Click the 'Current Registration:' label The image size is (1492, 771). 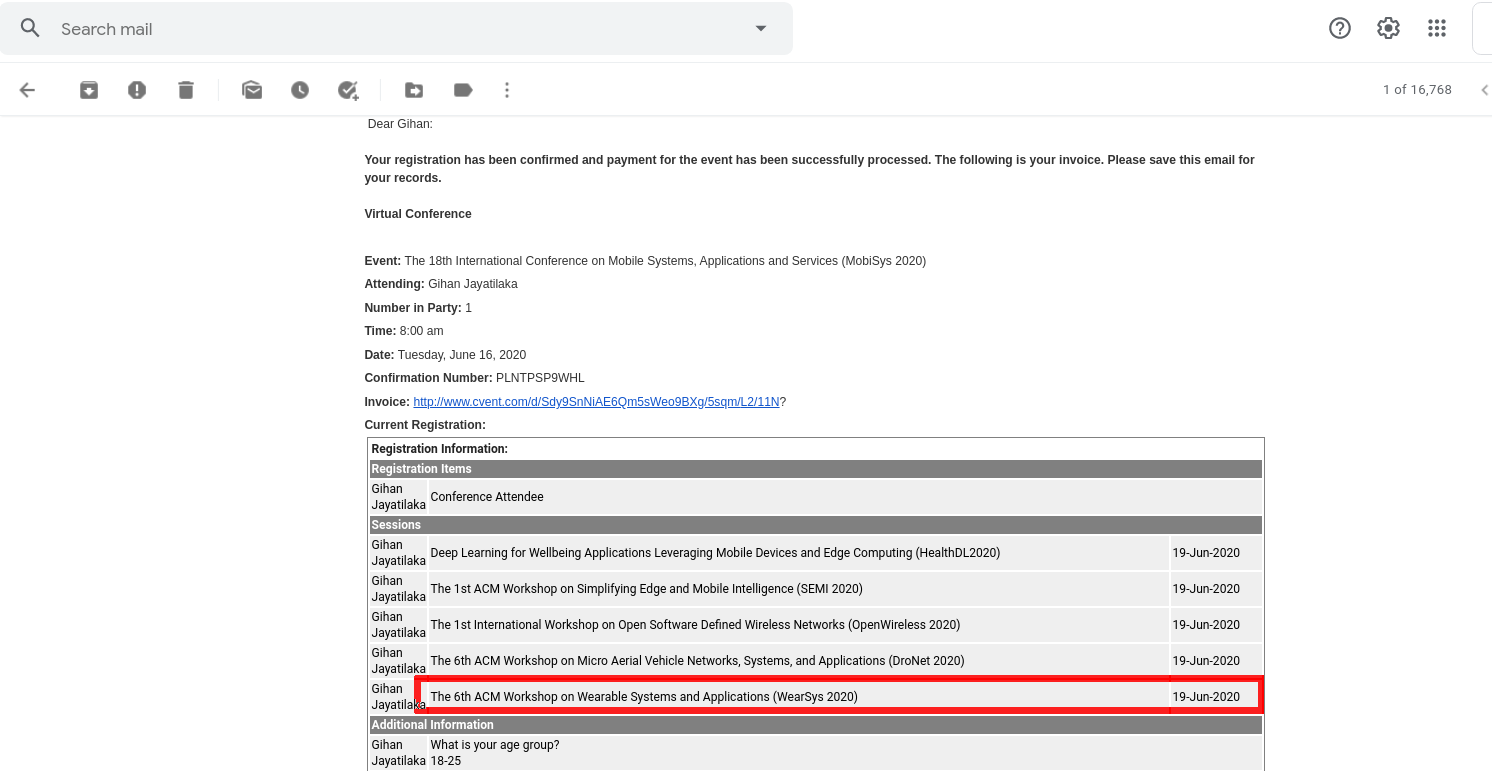pyautogui.click(x=425, y=425)
